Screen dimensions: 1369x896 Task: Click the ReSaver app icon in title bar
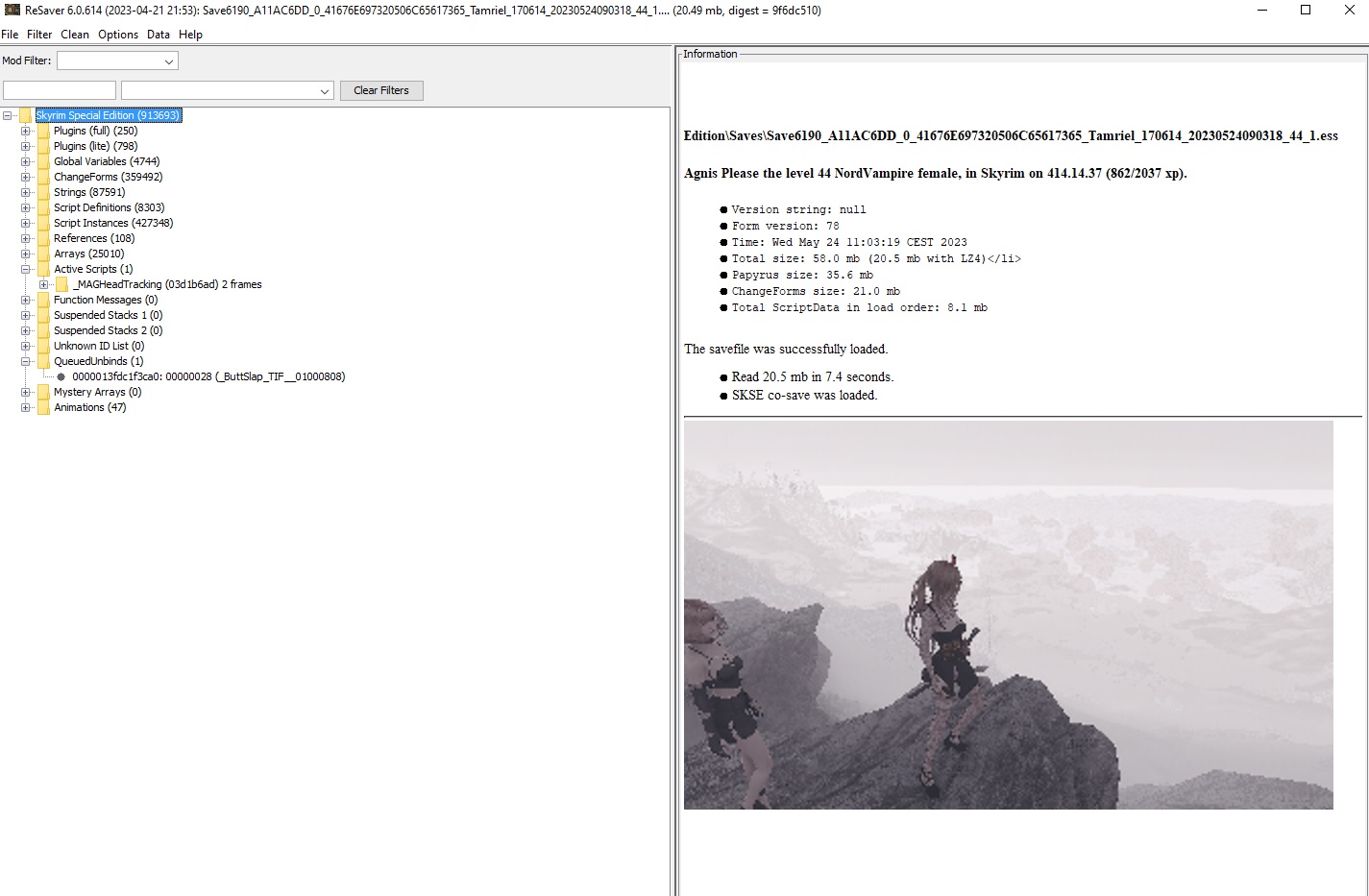(x=12, y=10)
